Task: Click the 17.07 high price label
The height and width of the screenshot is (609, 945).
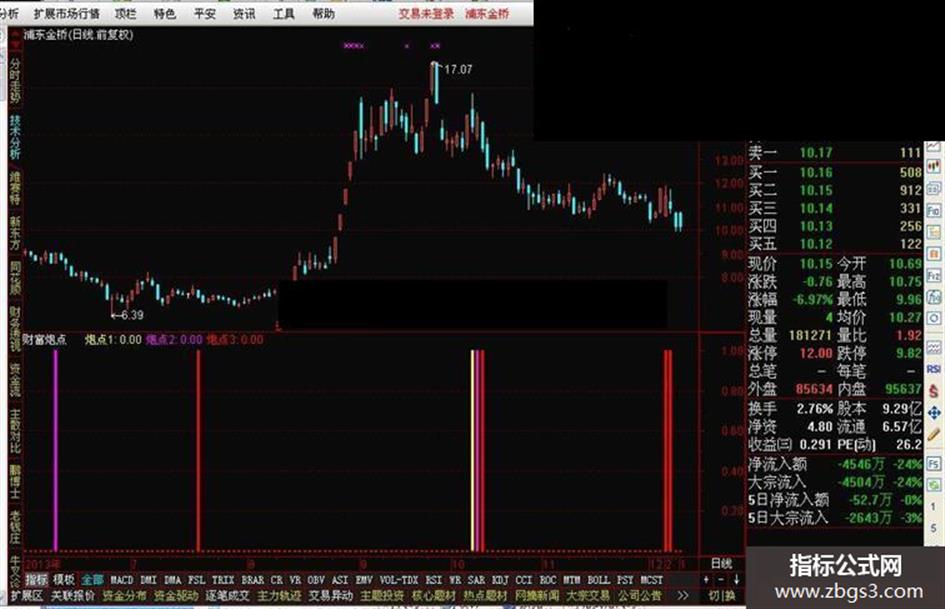Action: coord(458,69)
